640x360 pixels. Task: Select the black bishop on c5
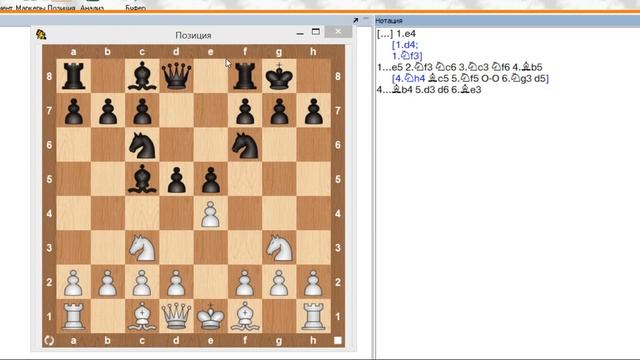(x=142, y=179)
